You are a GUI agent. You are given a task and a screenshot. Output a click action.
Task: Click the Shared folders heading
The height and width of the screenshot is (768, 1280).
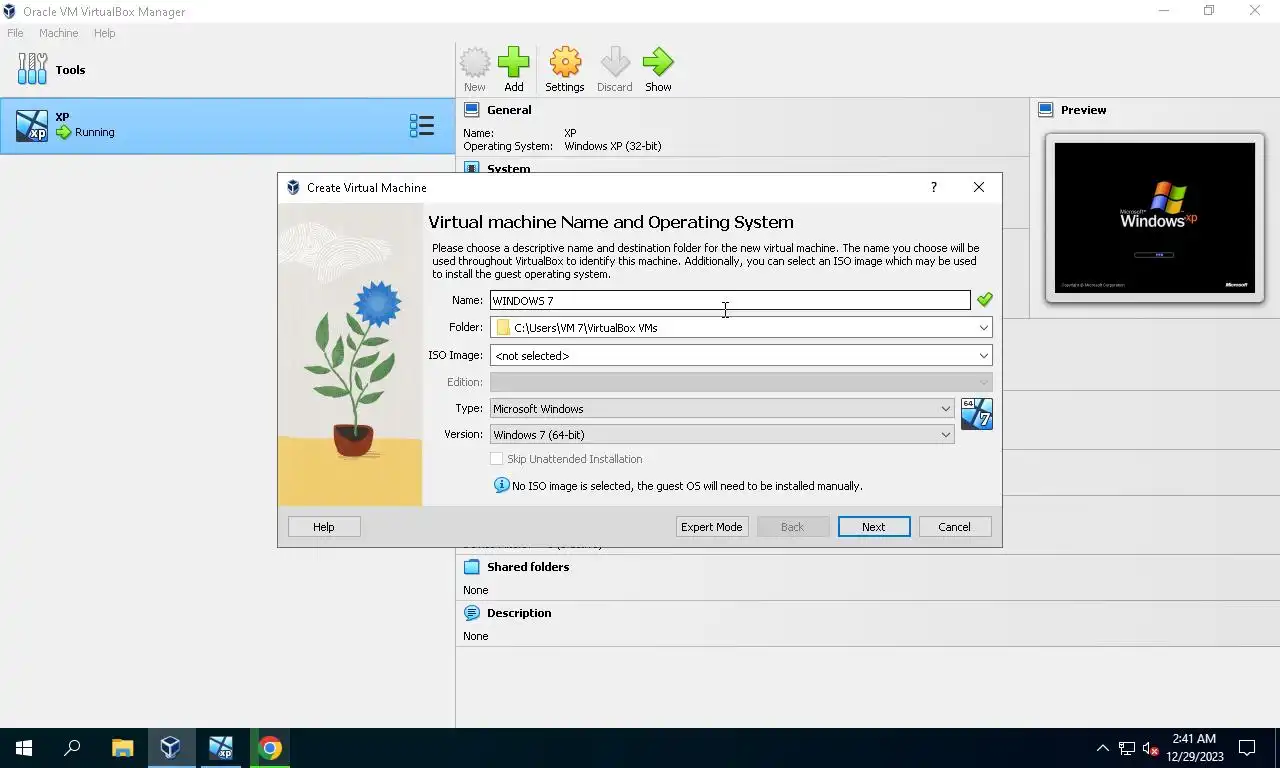coord(528,567)
